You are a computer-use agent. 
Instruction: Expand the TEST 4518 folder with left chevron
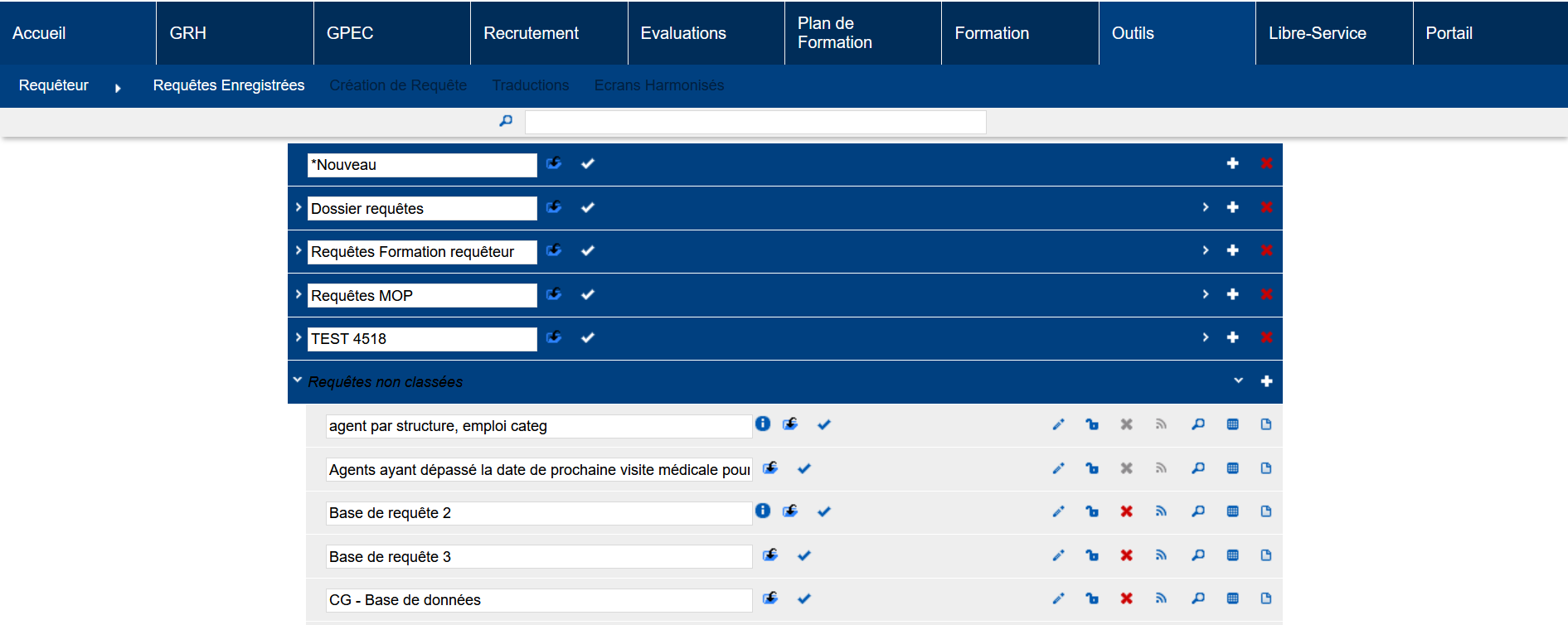[x=298, y=337]
